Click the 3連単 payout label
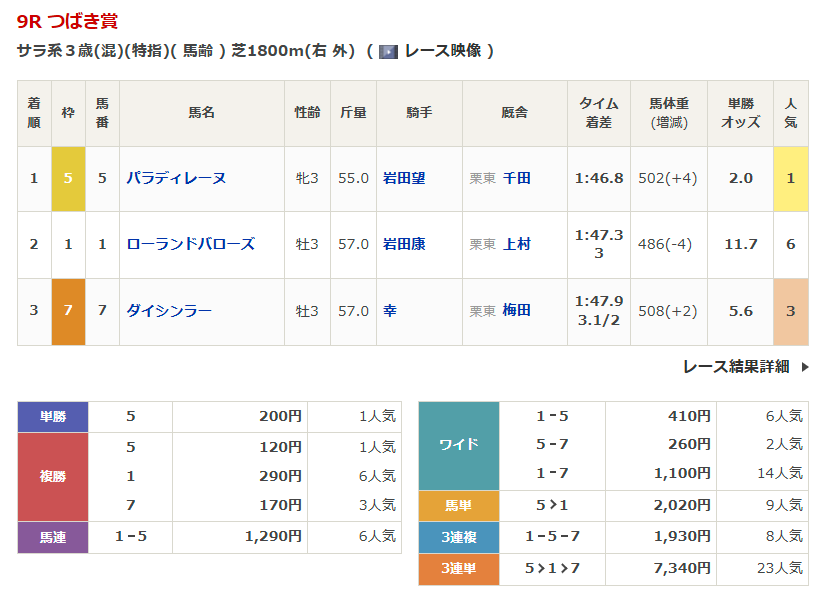The image size is (827, 594). [x=459, y=568]
